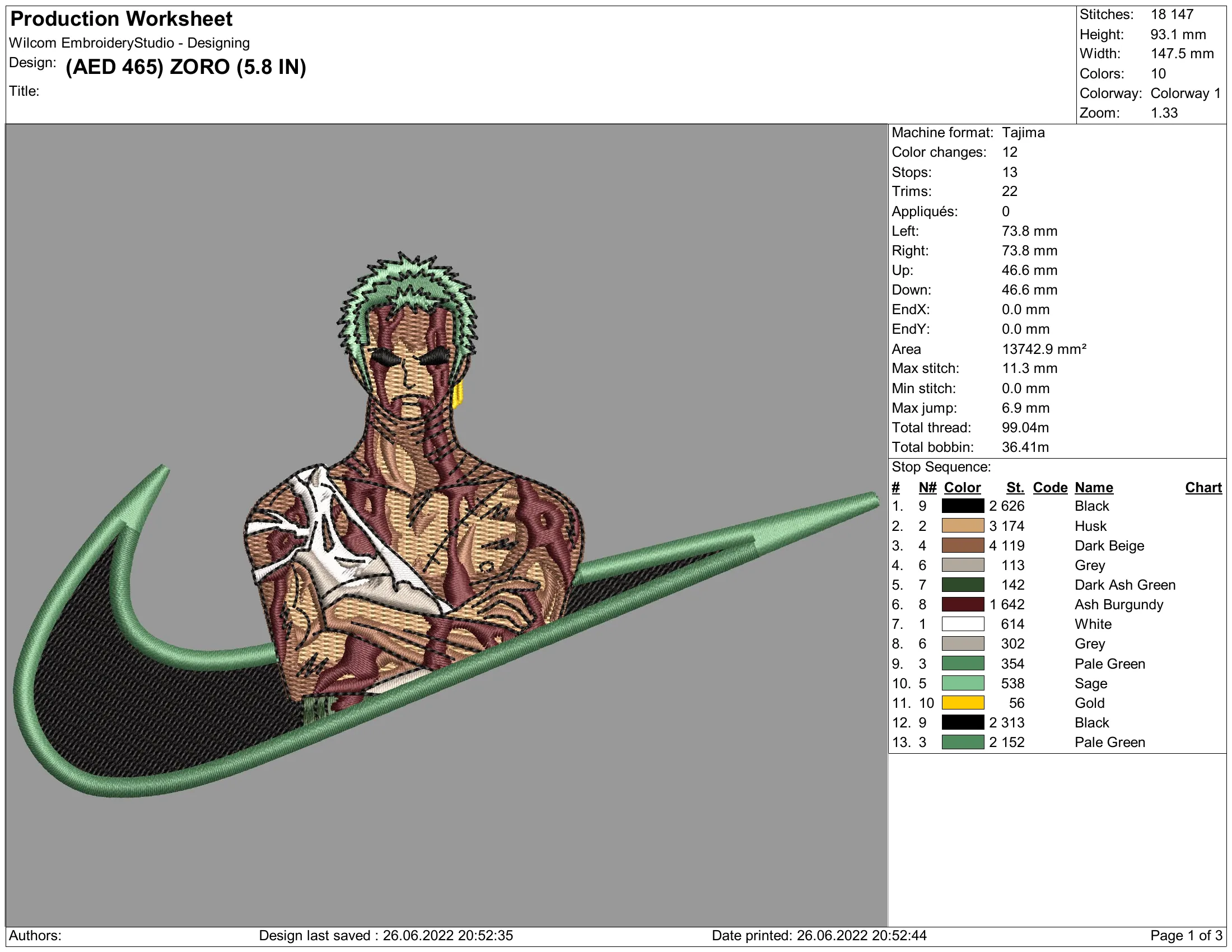Click the Area value '13742.9 mm²'
The height and width of the screenshot is (952, 1232).
1044,349
